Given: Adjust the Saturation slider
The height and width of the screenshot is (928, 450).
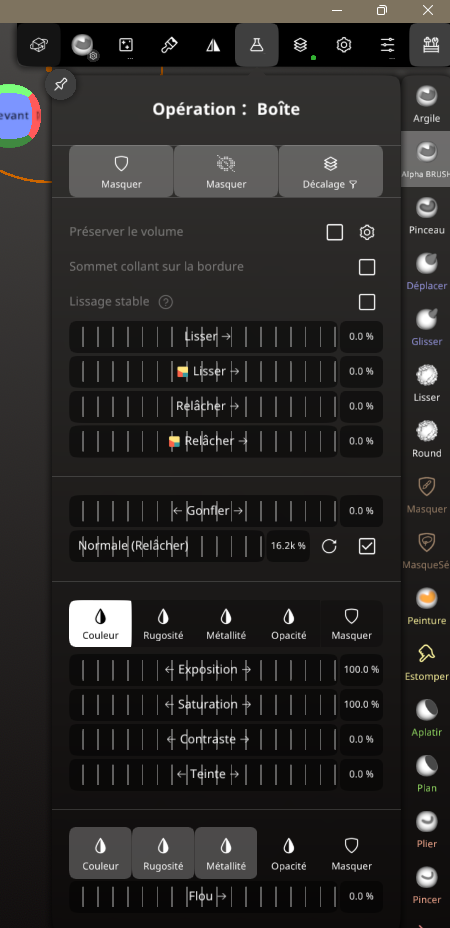Looking at the screenshot, I should (203, 704).
